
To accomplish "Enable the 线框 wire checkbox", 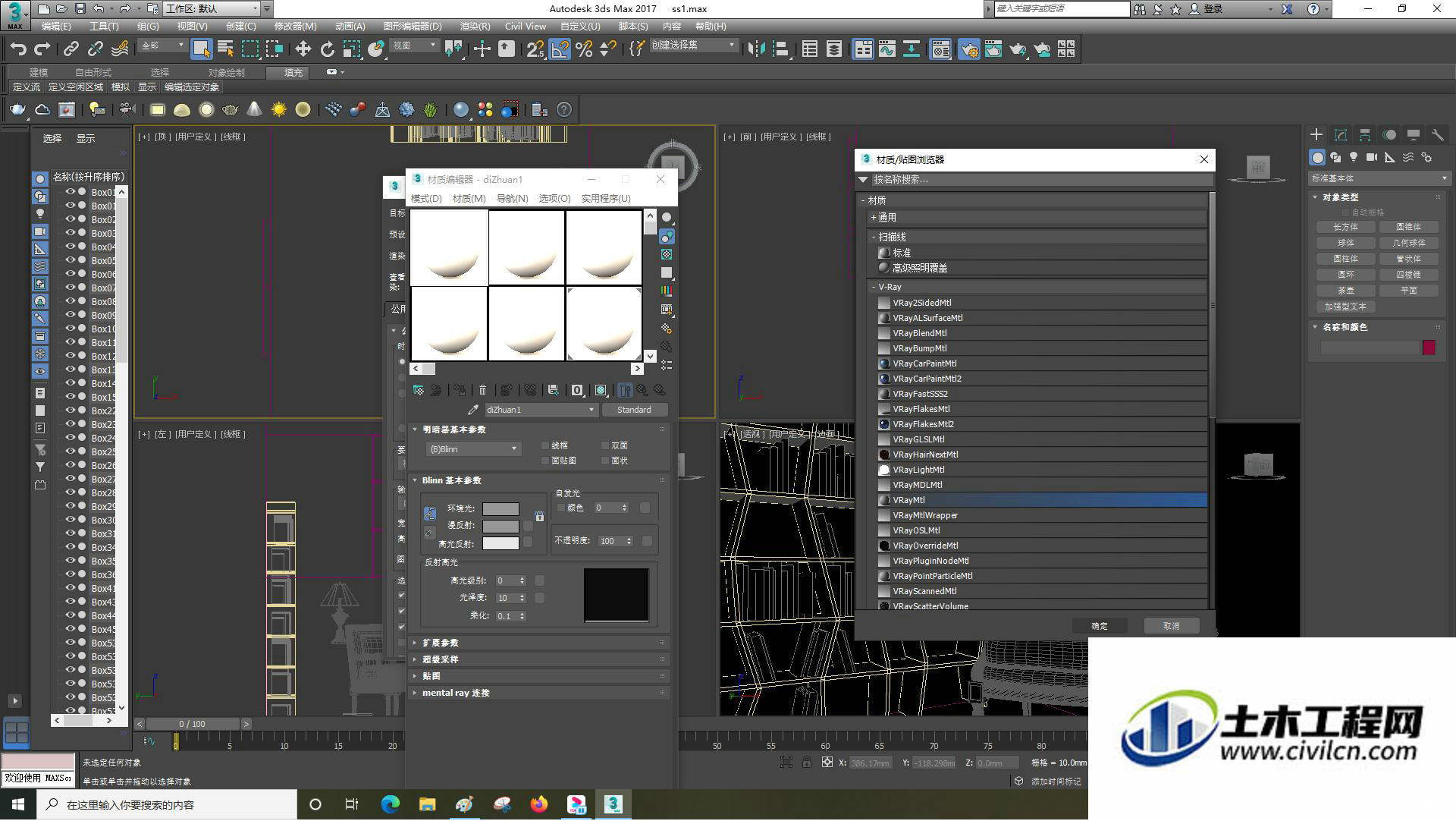I will [545, 445].
